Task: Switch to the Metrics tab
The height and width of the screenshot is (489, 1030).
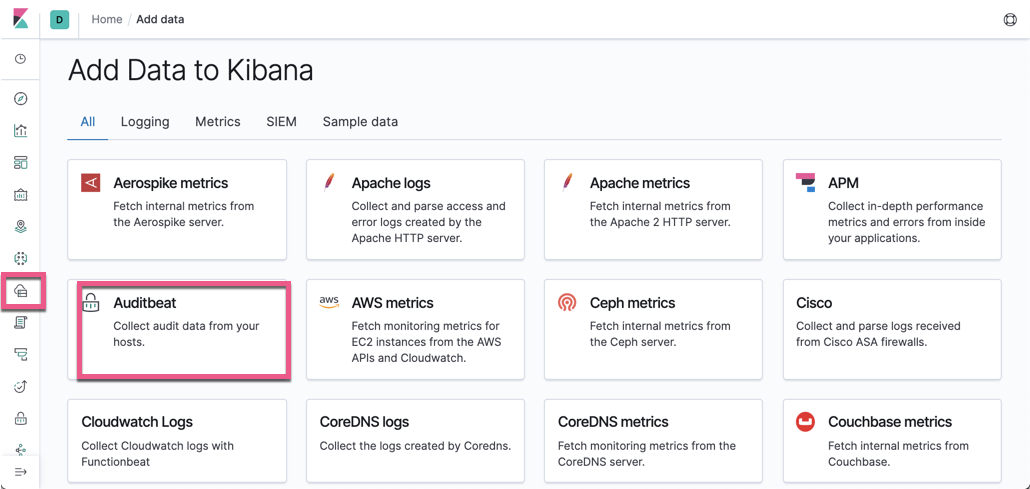Action: pyautogui.click(x=217, y=122)
